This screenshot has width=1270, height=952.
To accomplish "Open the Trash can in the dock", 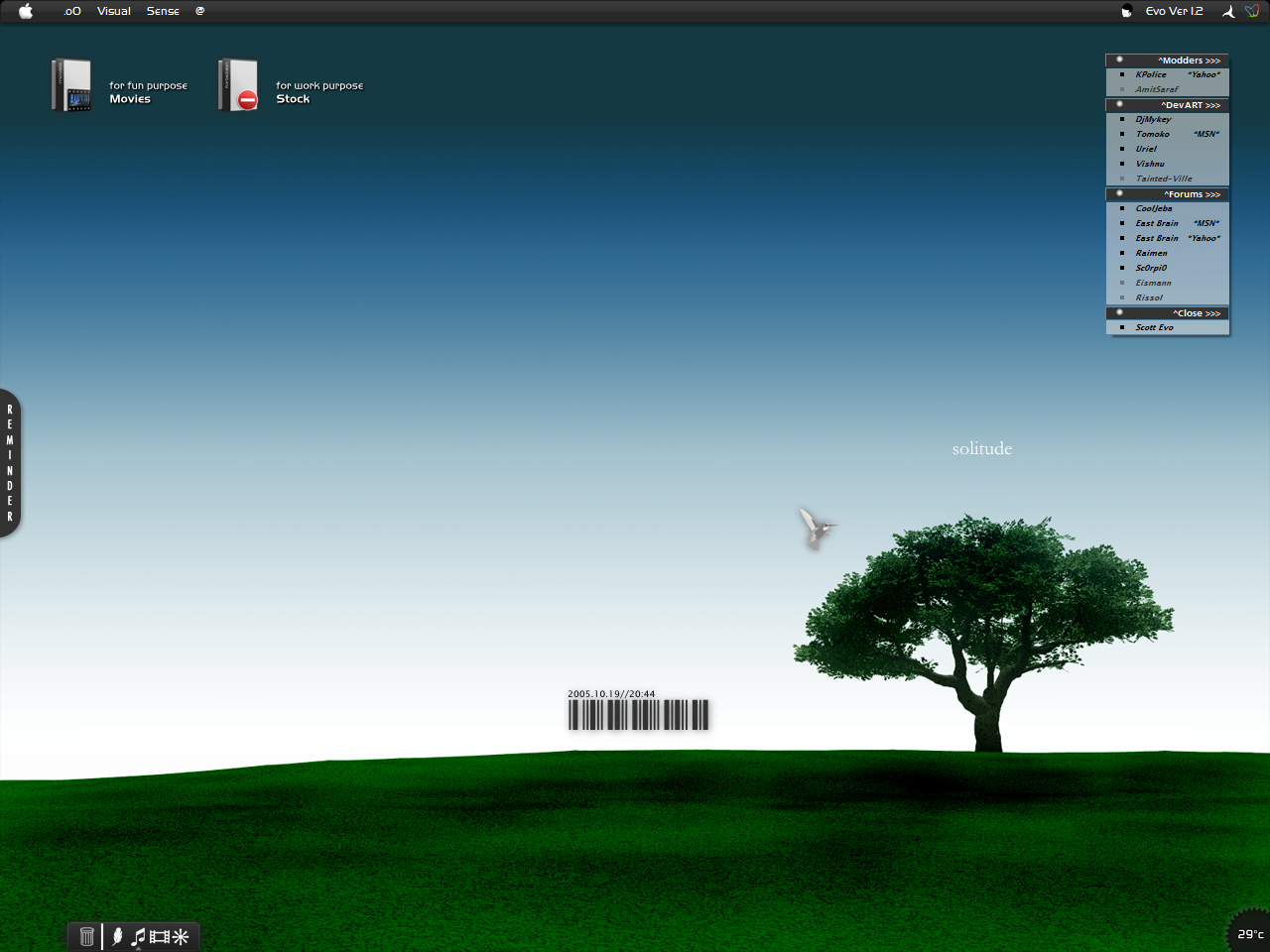I will click(86, 936).
